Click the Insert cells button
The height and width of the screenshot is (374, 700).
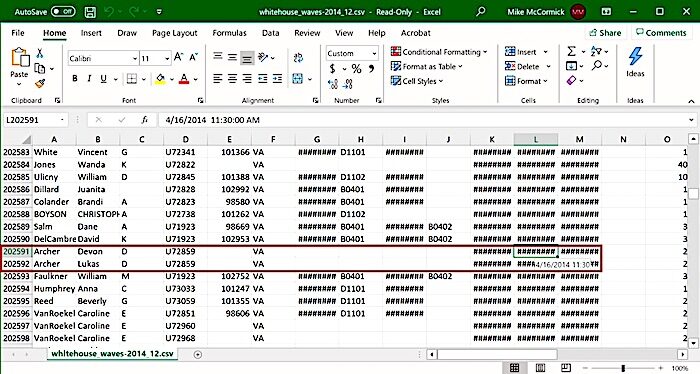pos(526,52)
